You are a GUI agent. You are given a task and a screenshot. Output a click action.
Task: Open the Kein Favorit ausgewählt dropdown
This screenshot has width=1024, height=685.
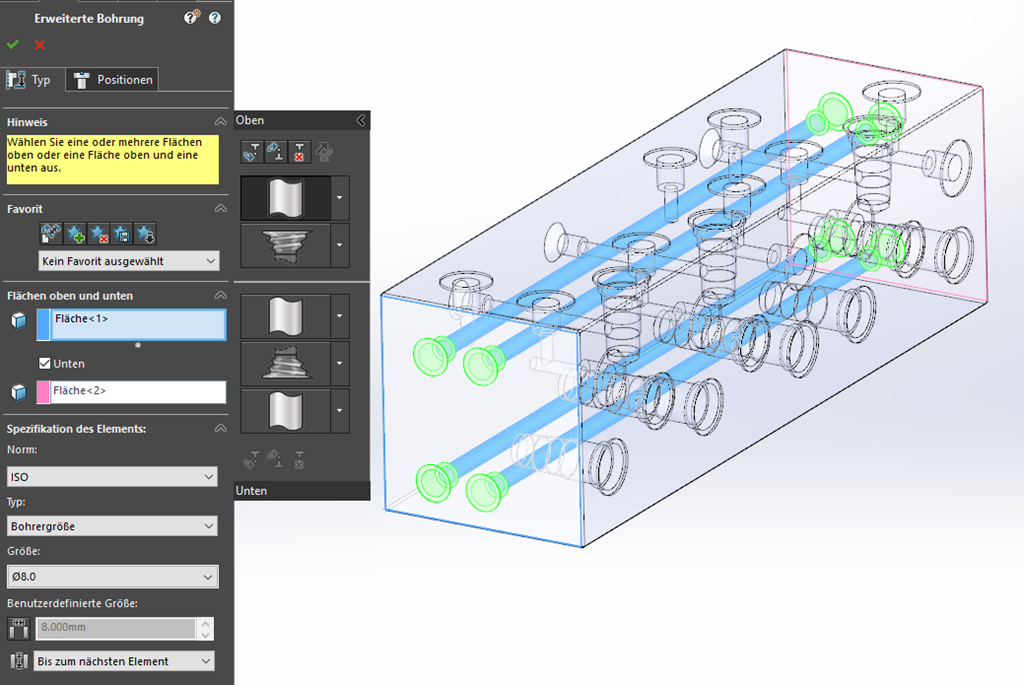click(x=129, y=261)
